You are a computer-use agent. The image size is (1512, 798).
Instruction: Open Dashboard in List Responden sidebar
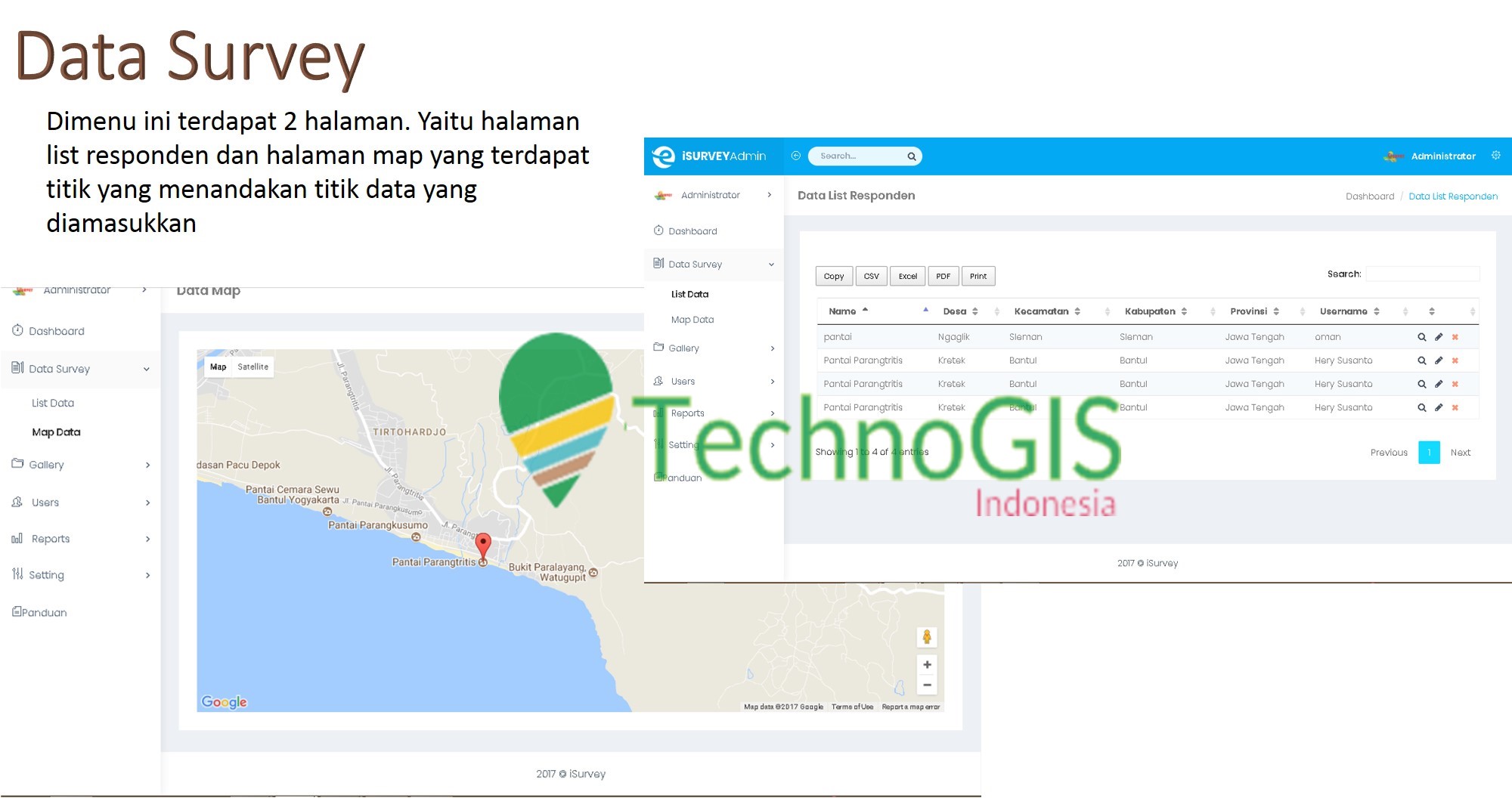[x=692, y=231]
